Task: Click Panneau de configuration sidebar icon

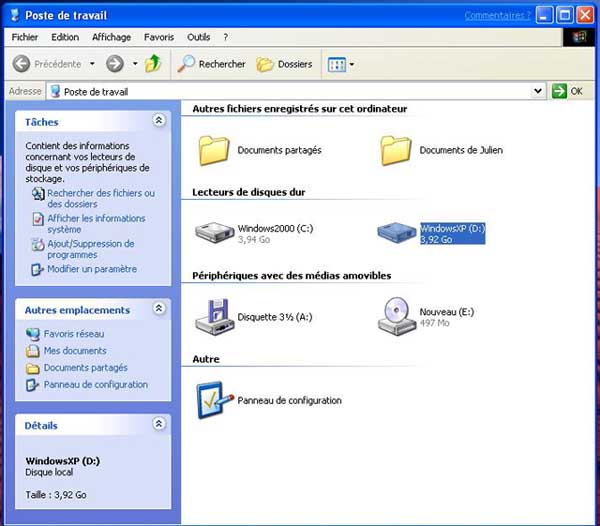Action: tap(33, 385)
